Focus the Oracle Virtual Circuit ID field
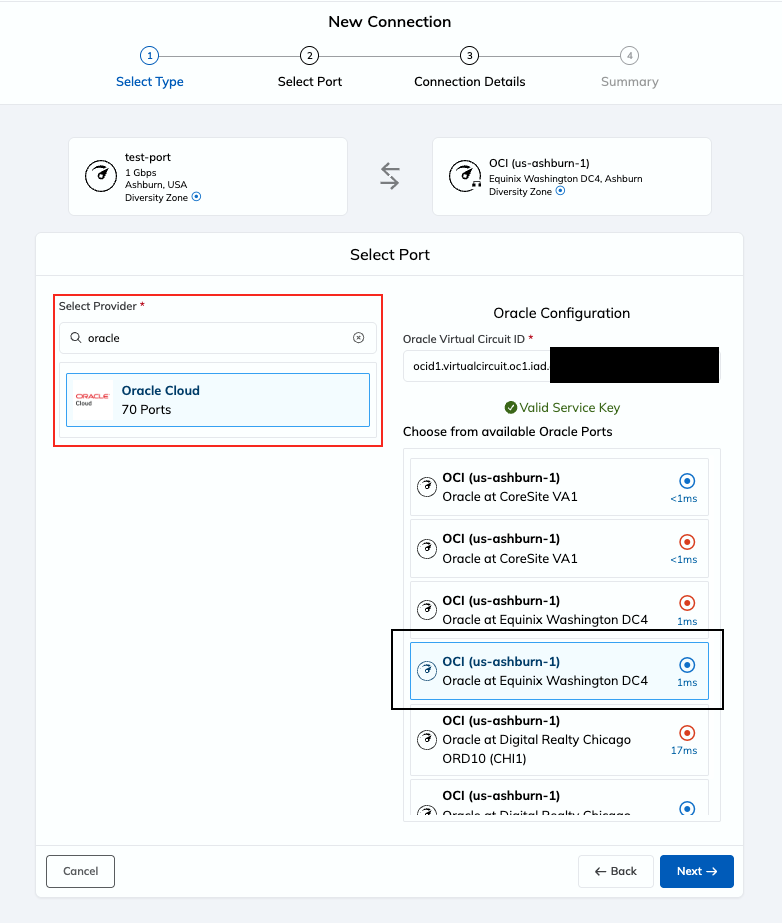Viewport: 782px width, 923px height. 561,366
